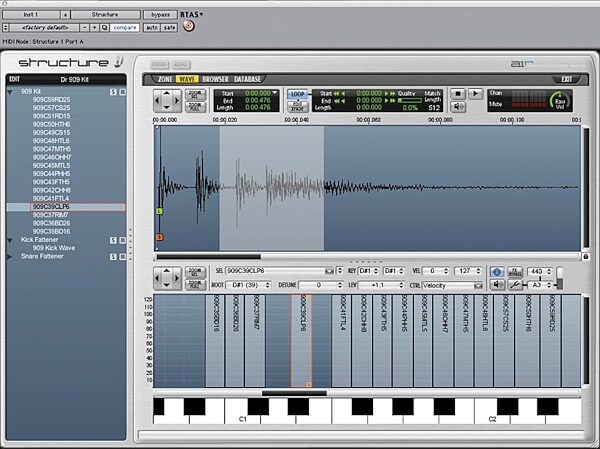The width and height of the screenshot is (600, 449).
Task: Click the green L loop marker
Action: 160,211
